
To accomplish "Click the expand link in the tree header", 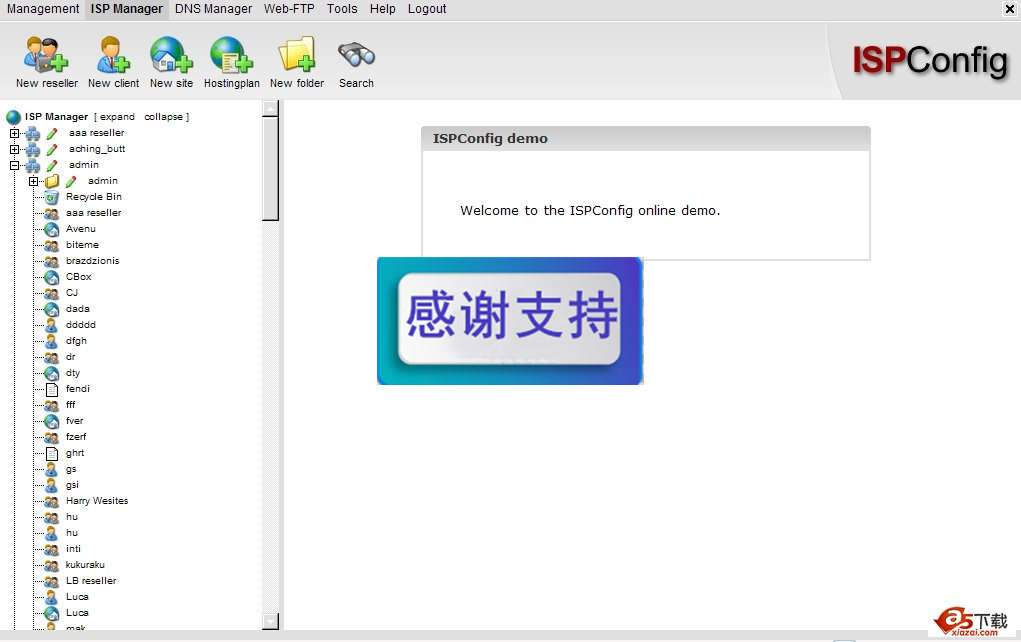I will [x=117, y=117].
